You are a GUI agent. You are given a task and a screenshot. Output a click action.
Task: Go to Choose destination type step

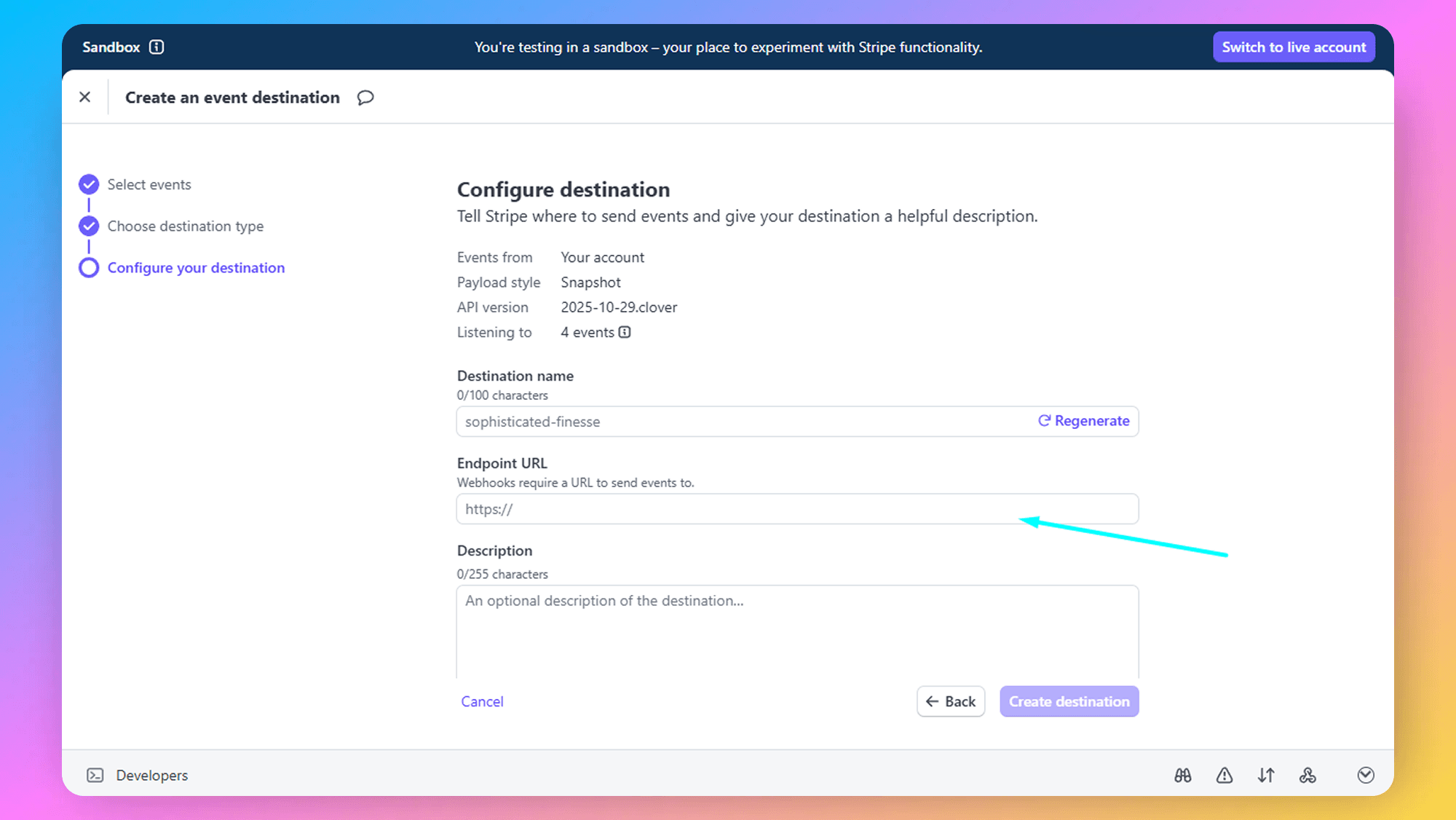pyautogui.click(x=185, y=226)
